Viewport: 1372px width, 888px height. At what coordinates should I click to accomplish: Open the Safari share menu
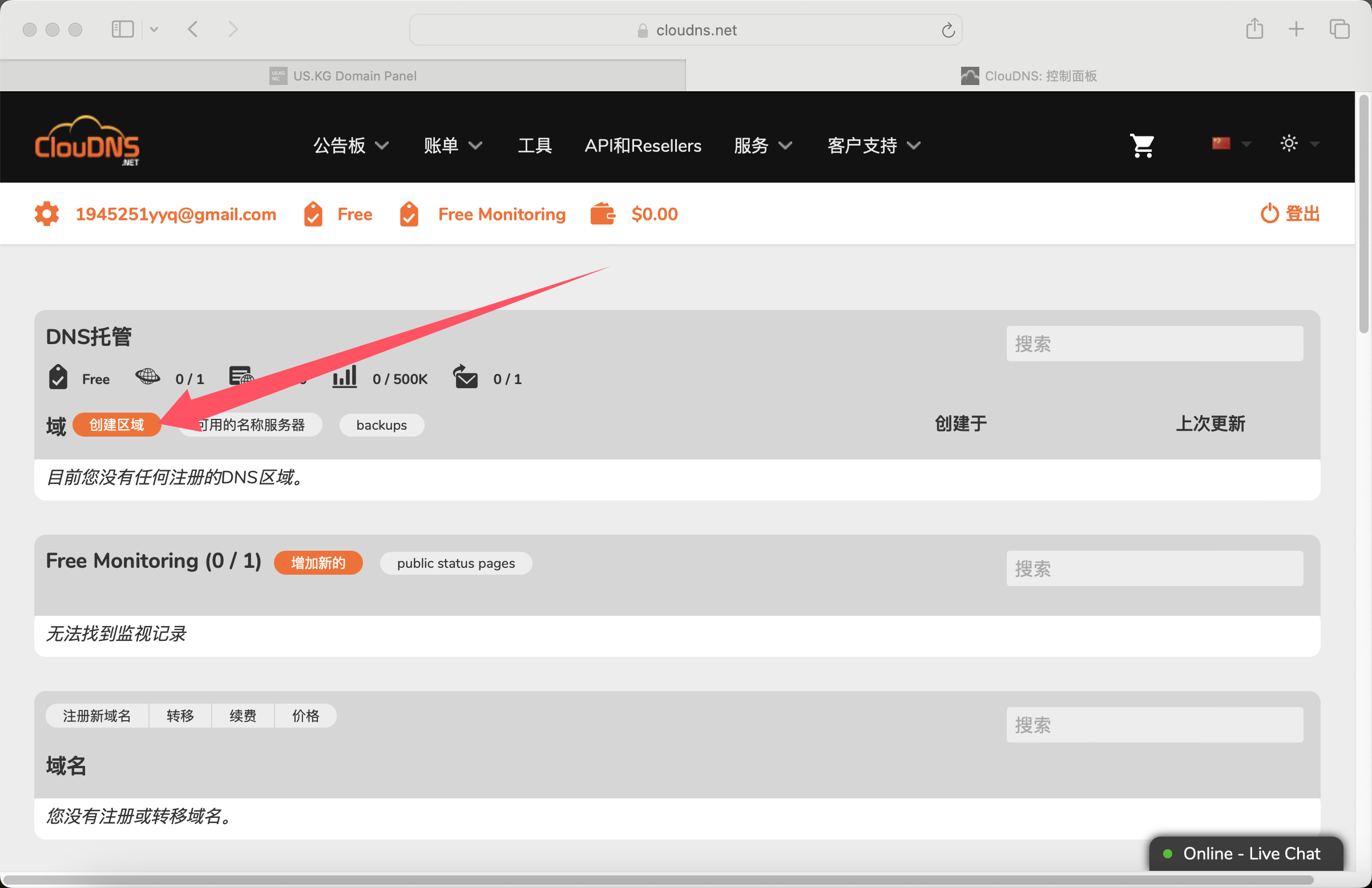[1254, 29]
